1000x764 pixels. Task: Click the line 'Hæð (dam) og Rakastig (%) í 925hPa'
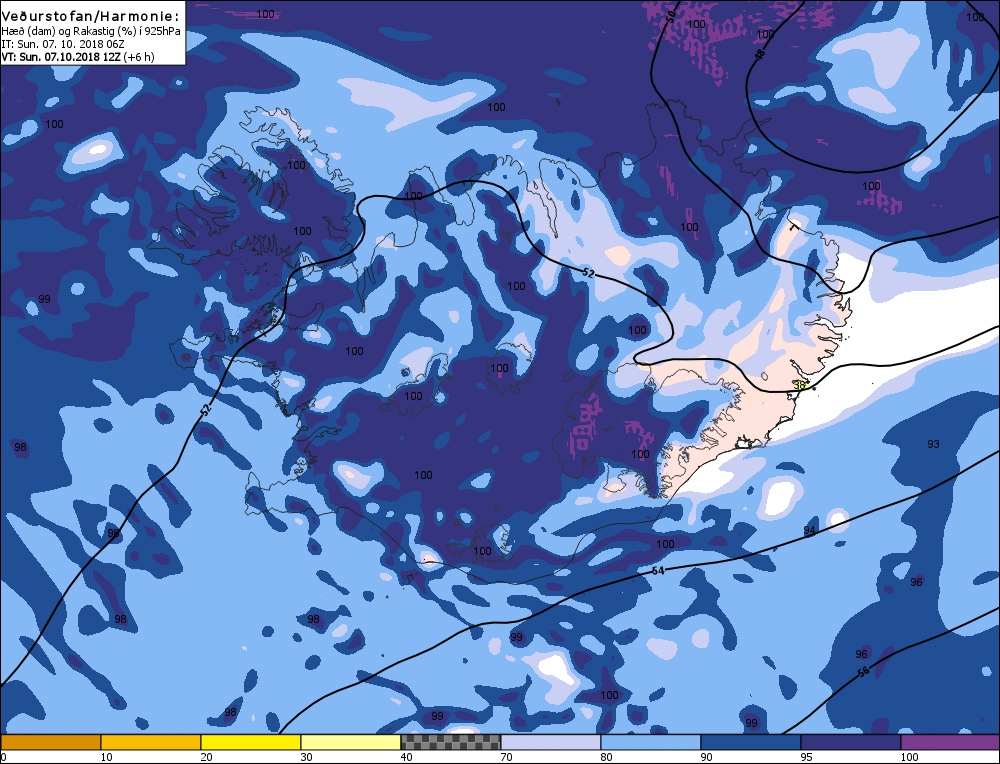point(91,32)
